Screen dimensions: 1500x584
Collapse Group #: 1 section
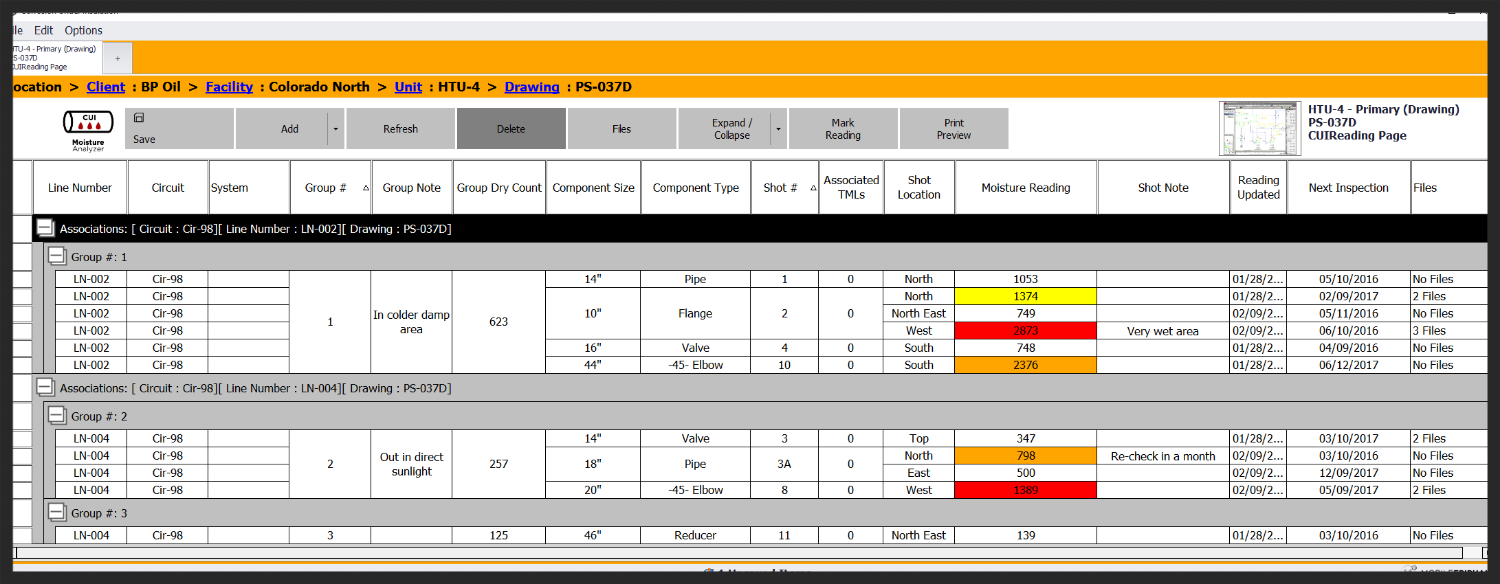pos(57,257)
